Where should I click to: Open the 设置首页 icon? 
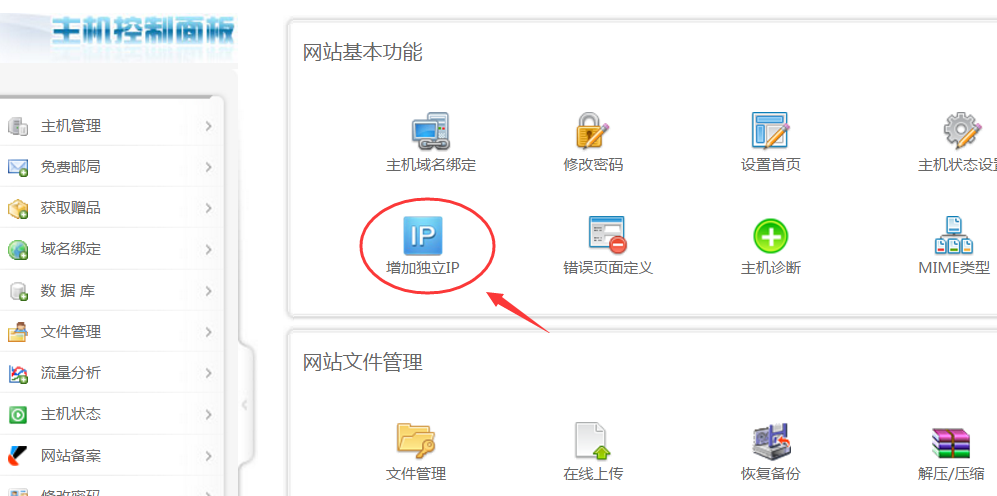tap(770, 132)
